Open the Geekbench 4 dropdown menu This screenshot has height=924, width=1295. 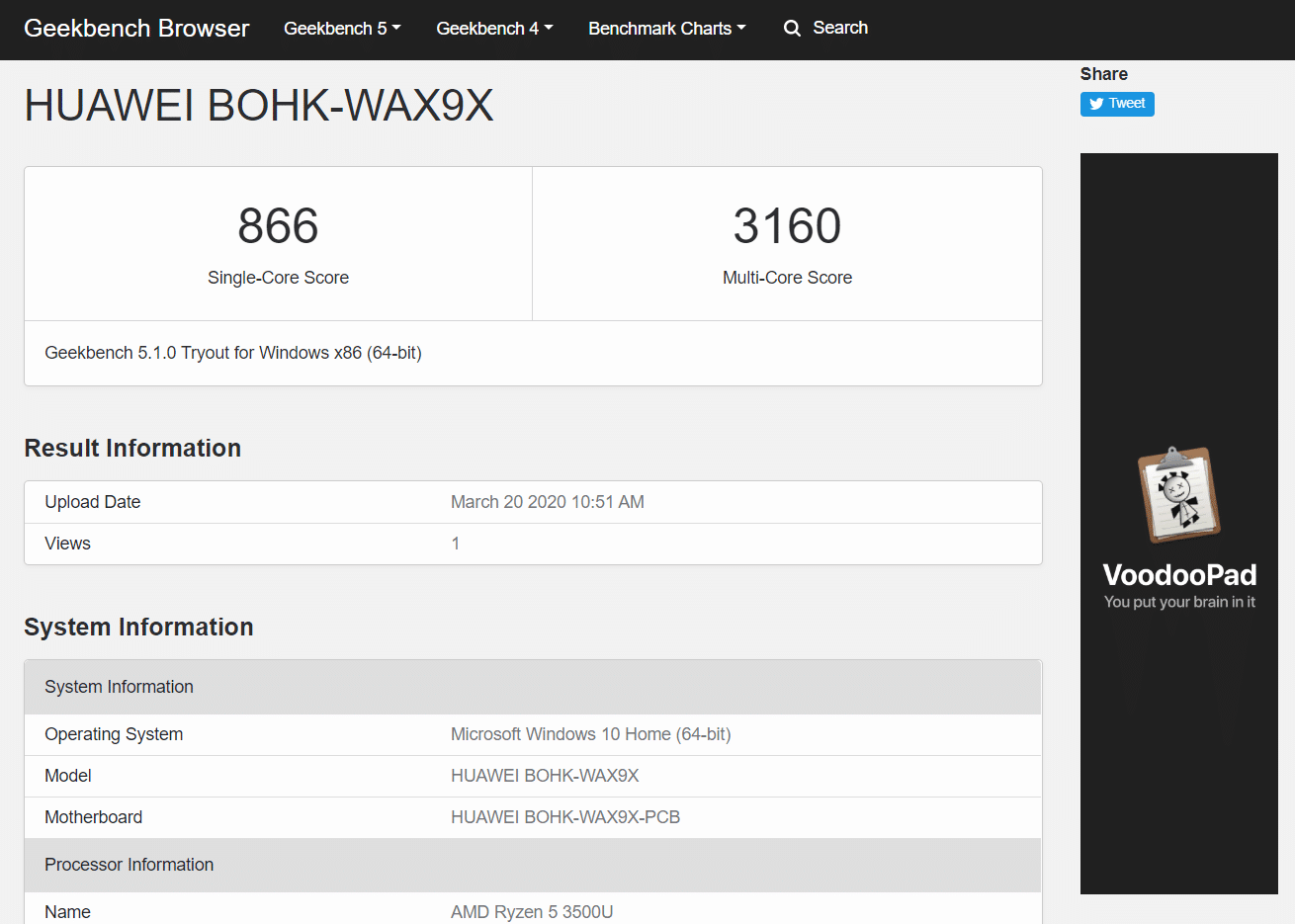pos(494,29)
